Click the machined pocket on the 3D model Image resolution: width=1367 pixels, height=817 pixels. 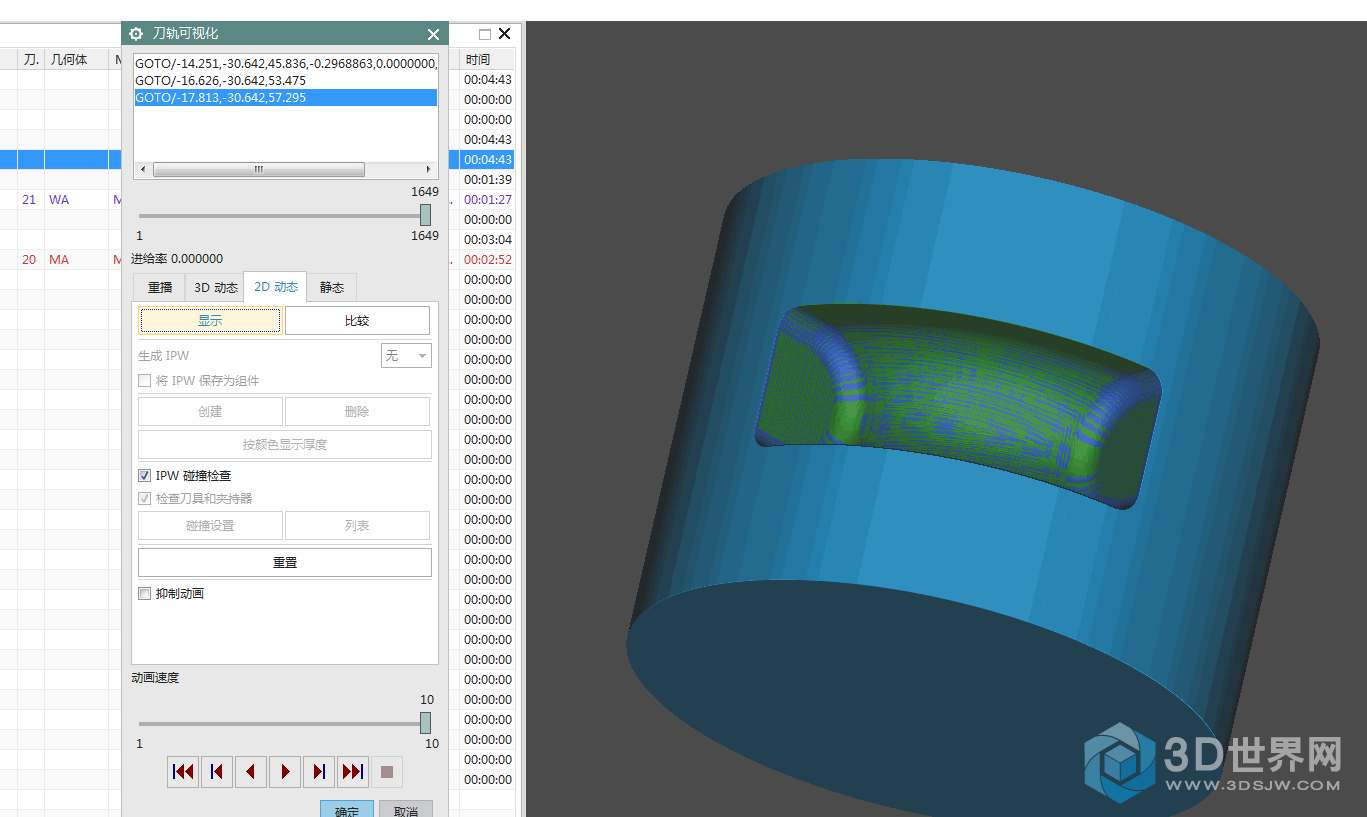click(x=958, y=405)
